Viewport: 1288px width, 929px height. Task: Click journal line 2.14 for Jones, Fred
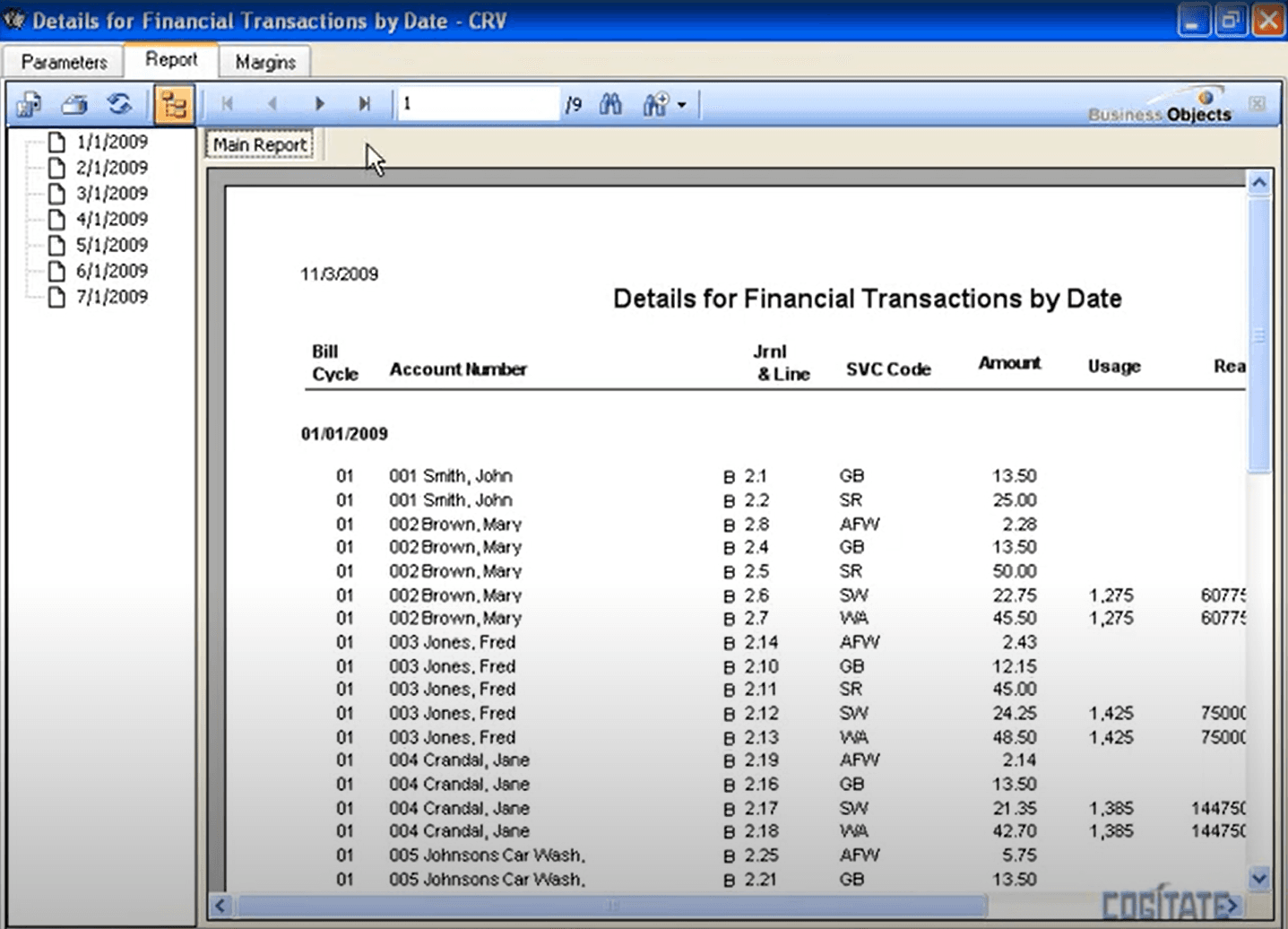pos(761,642)
